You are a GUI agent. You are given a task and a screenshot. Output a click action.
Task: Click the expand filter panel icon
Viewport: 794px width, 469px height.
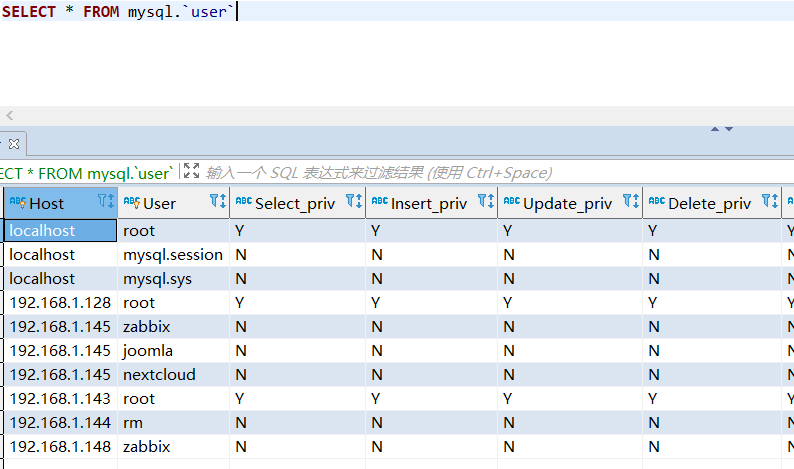pyautogui.click(x=191, y=172)
